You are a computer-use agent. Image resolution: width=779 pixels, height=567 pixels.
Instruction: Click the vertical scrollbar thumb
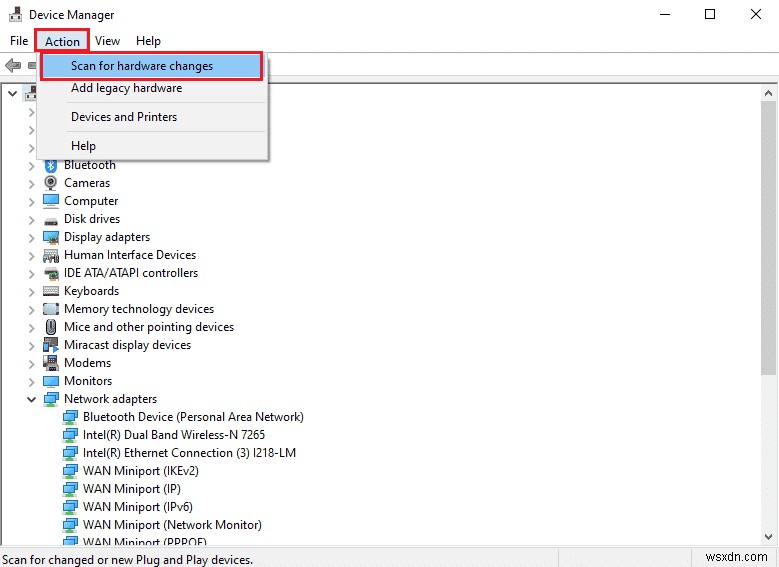click(768, 238)
